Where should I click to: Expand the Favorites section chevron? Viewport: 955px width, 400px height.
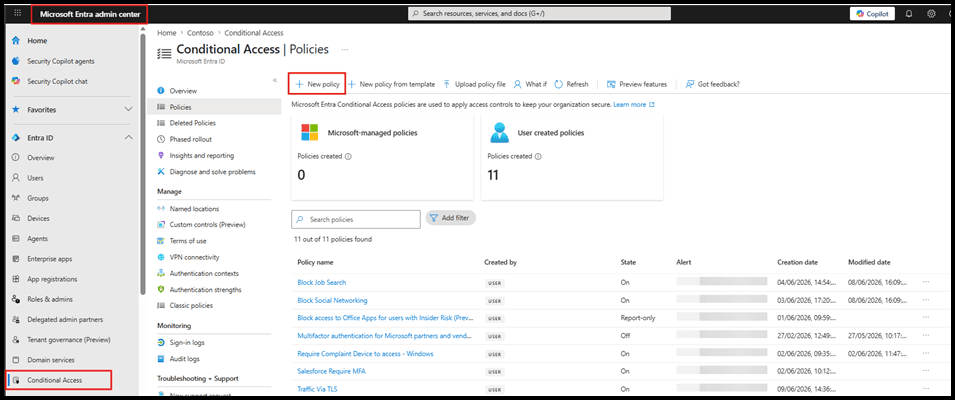pos(128,110)
